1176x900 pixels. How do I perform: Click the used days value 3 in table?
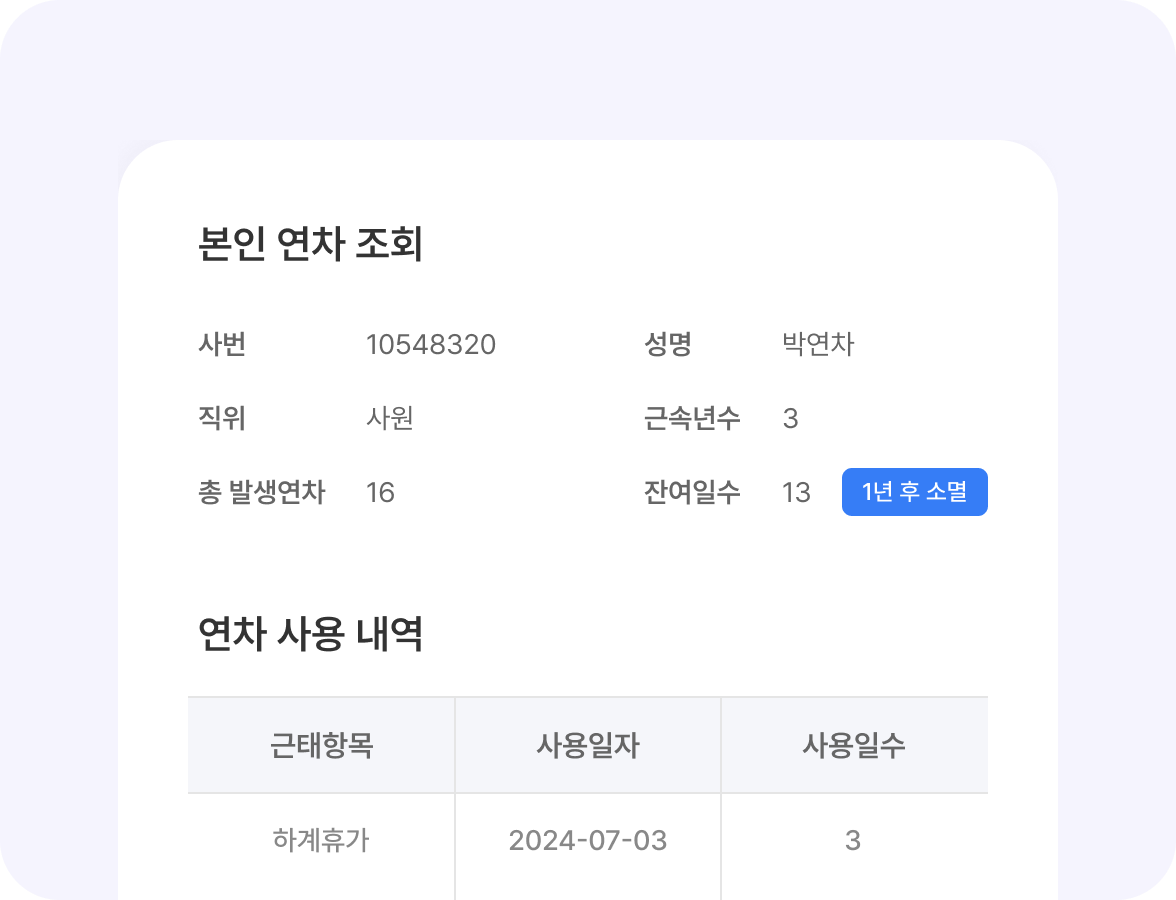pyautogui.click(x=854, y=841)
